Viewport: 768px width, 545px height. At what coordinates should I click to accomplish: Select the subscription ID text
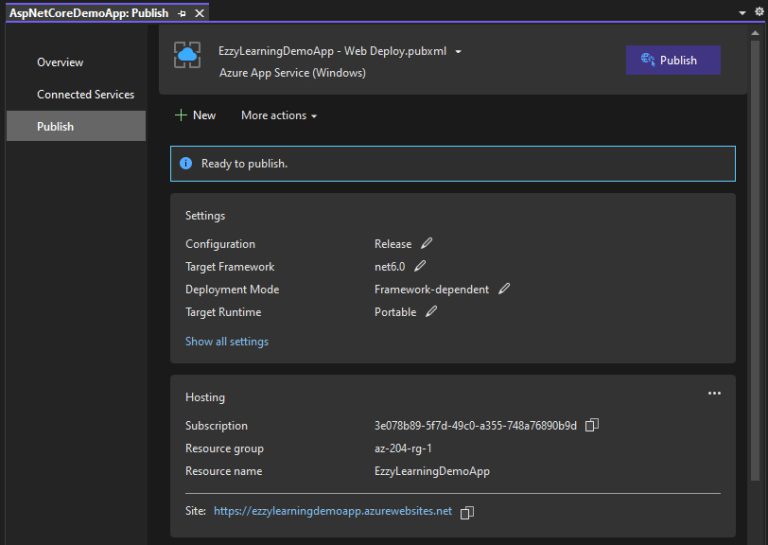475,426
